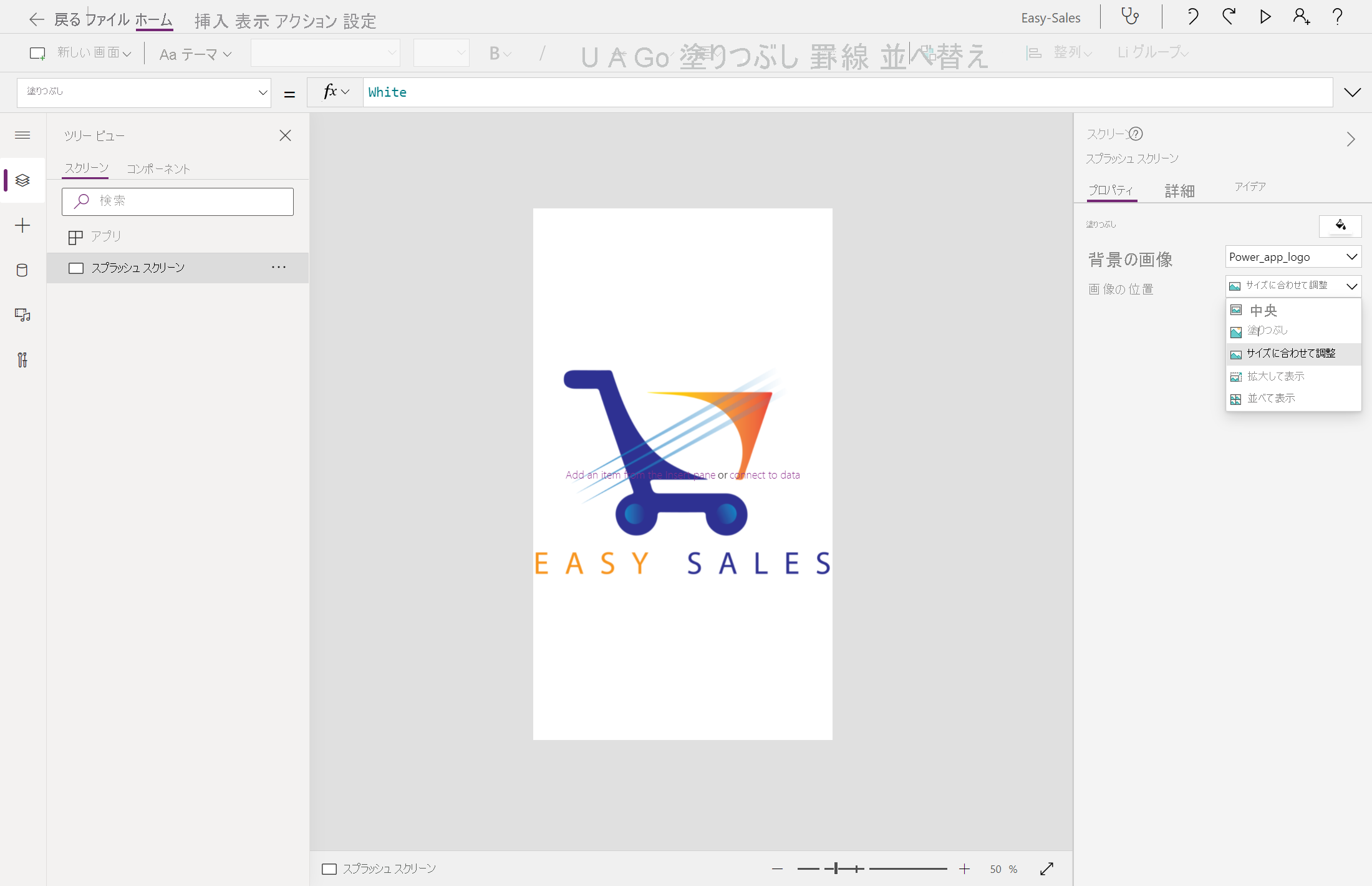Click the Undo icon

pyautogui.click(x=1192, y=16)
